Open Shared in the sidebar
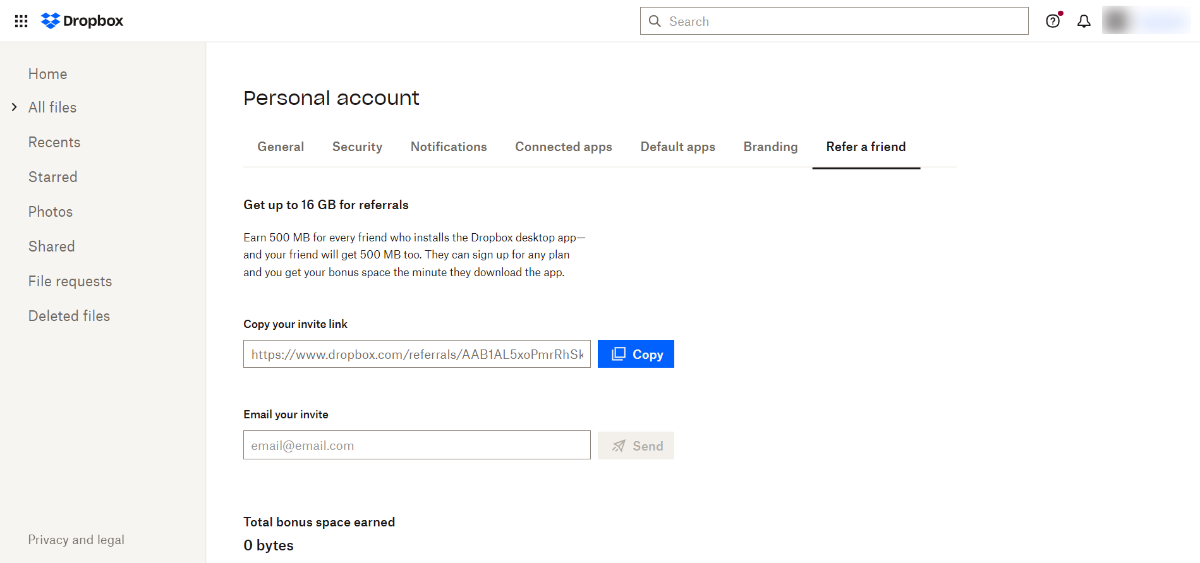This screenshot has width=1200, height=563. pyautogui.click(x=51, y=246)
